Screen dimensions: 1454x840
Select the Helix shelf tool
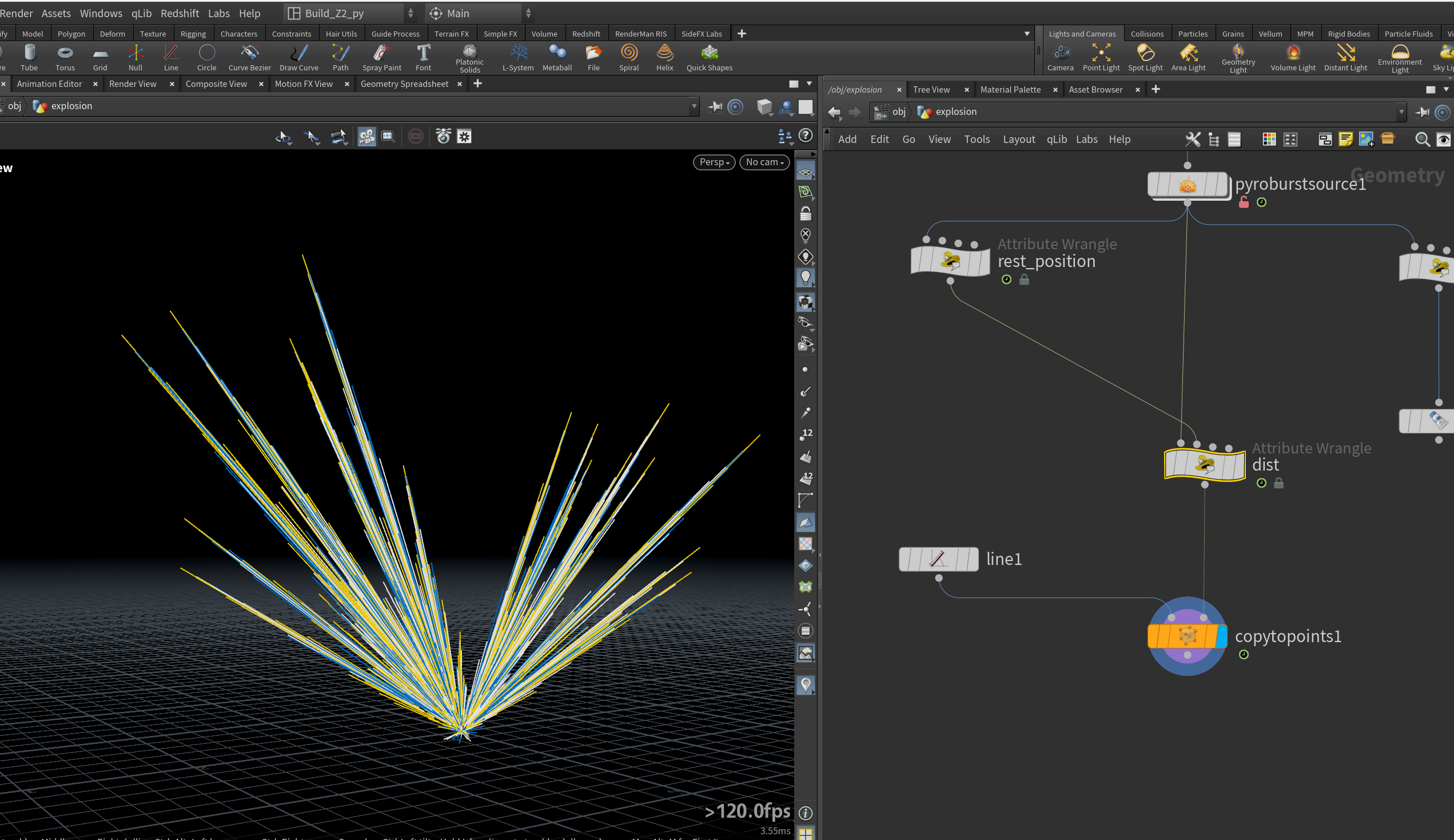click(664, 58)
